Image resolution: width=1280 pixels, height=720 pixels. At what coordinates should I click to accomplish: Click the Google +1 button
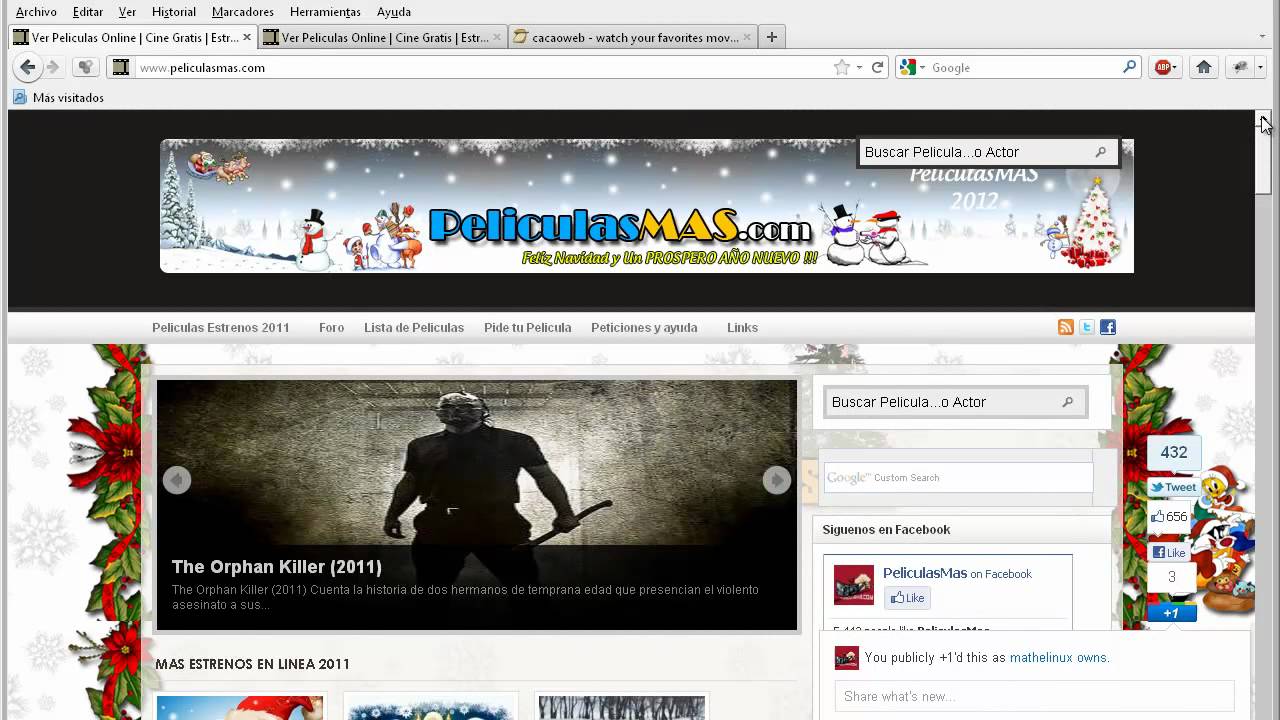[x=1171, y=613]
